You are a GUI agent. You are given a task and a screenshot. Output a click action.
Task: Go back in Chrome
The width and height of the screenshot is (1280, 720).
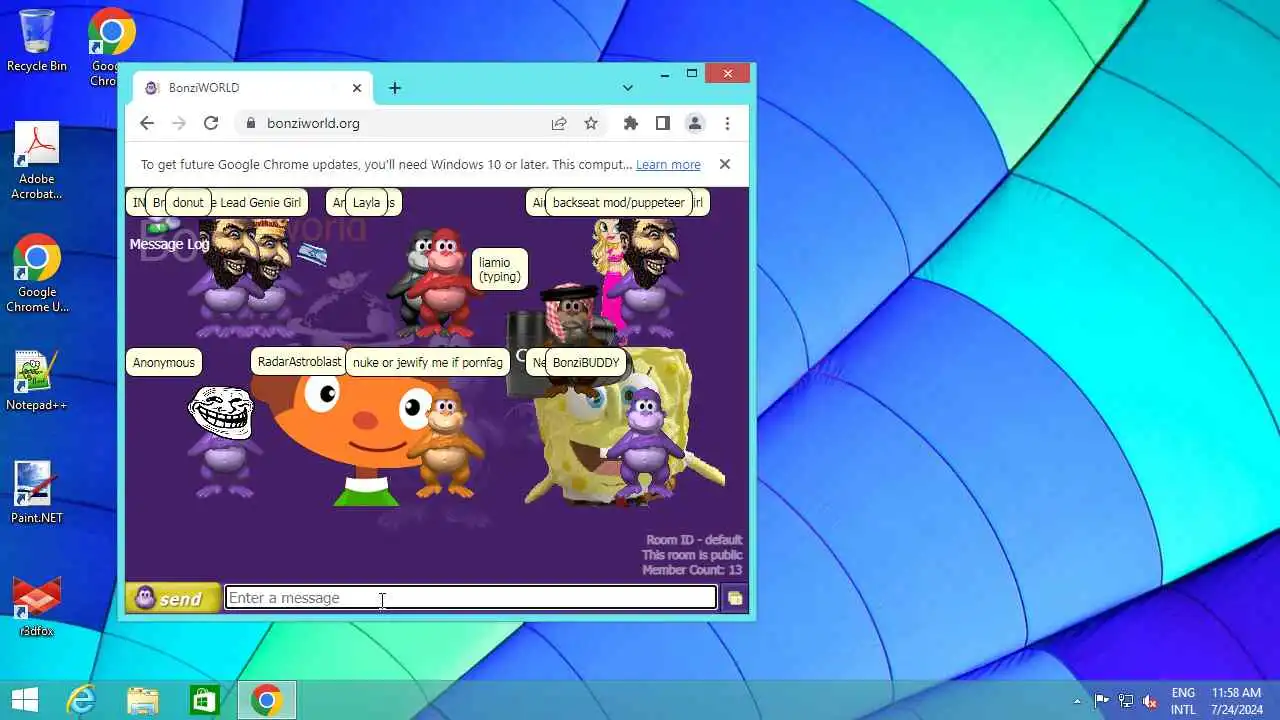147,123
